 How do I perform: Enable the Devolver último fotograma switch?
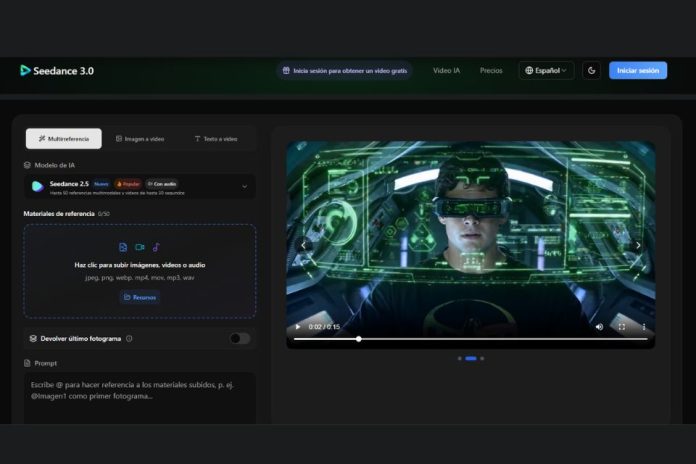click(x=240, y=338)
